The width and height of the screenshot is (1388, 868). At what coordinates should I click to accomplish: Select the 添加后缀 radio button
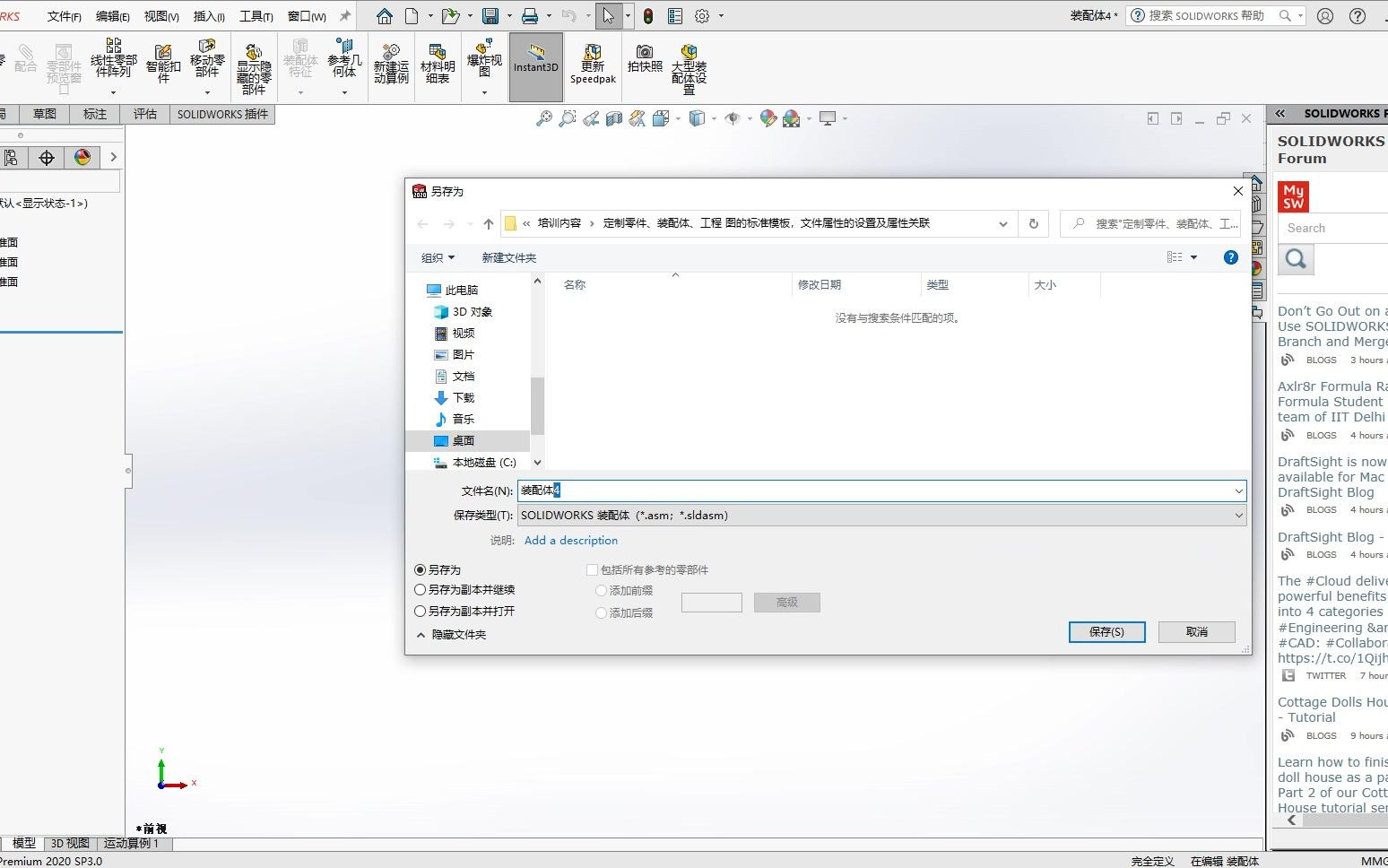602,613
